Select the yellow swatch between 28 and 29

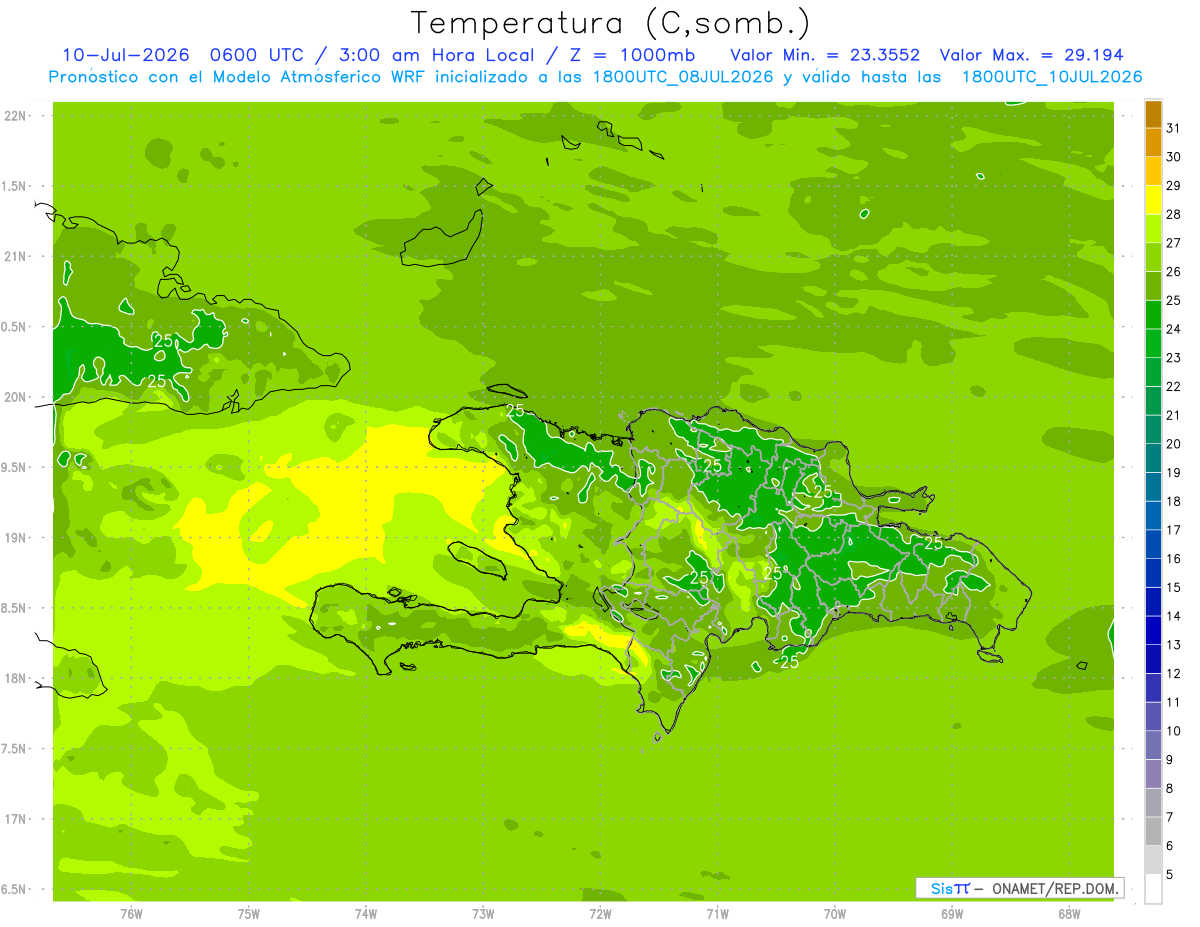[1153, 199]
